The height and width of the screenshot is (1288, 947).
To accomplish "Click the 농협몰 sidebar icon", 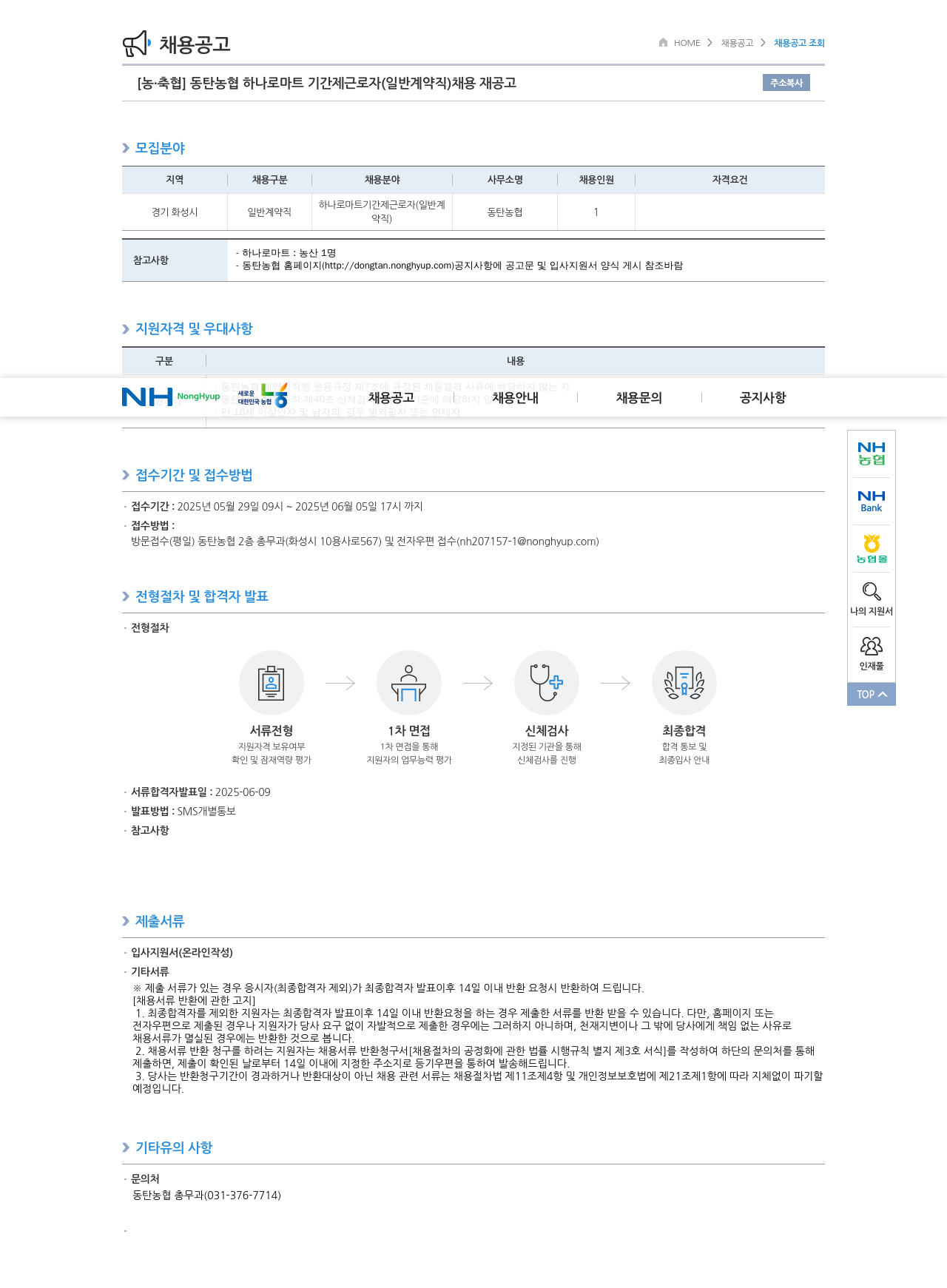I will click(872, 549).
